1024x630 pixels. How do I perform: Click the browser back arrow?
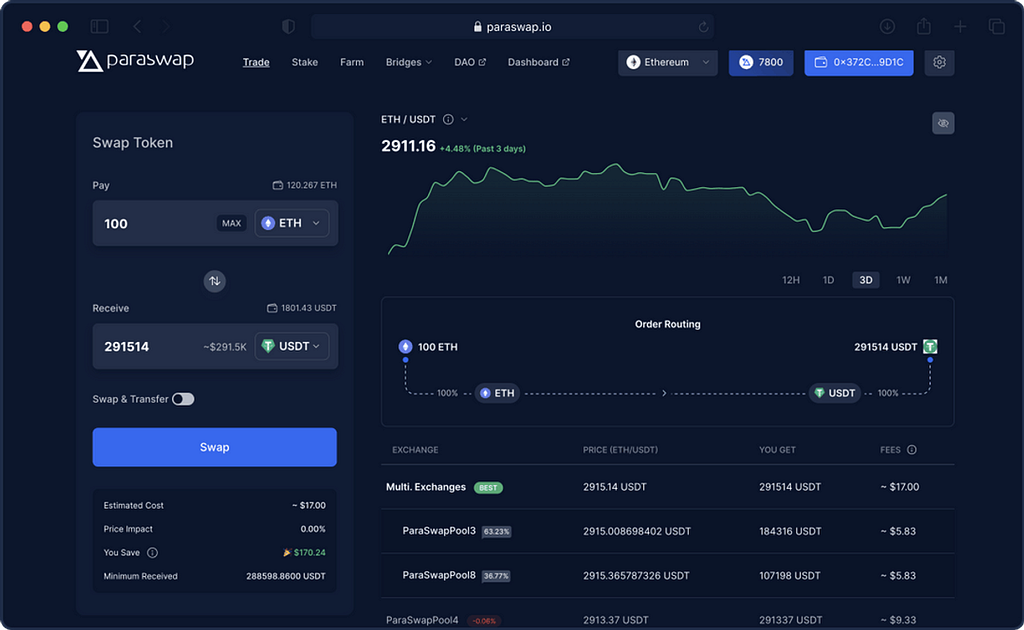click(x=137, y=26)
